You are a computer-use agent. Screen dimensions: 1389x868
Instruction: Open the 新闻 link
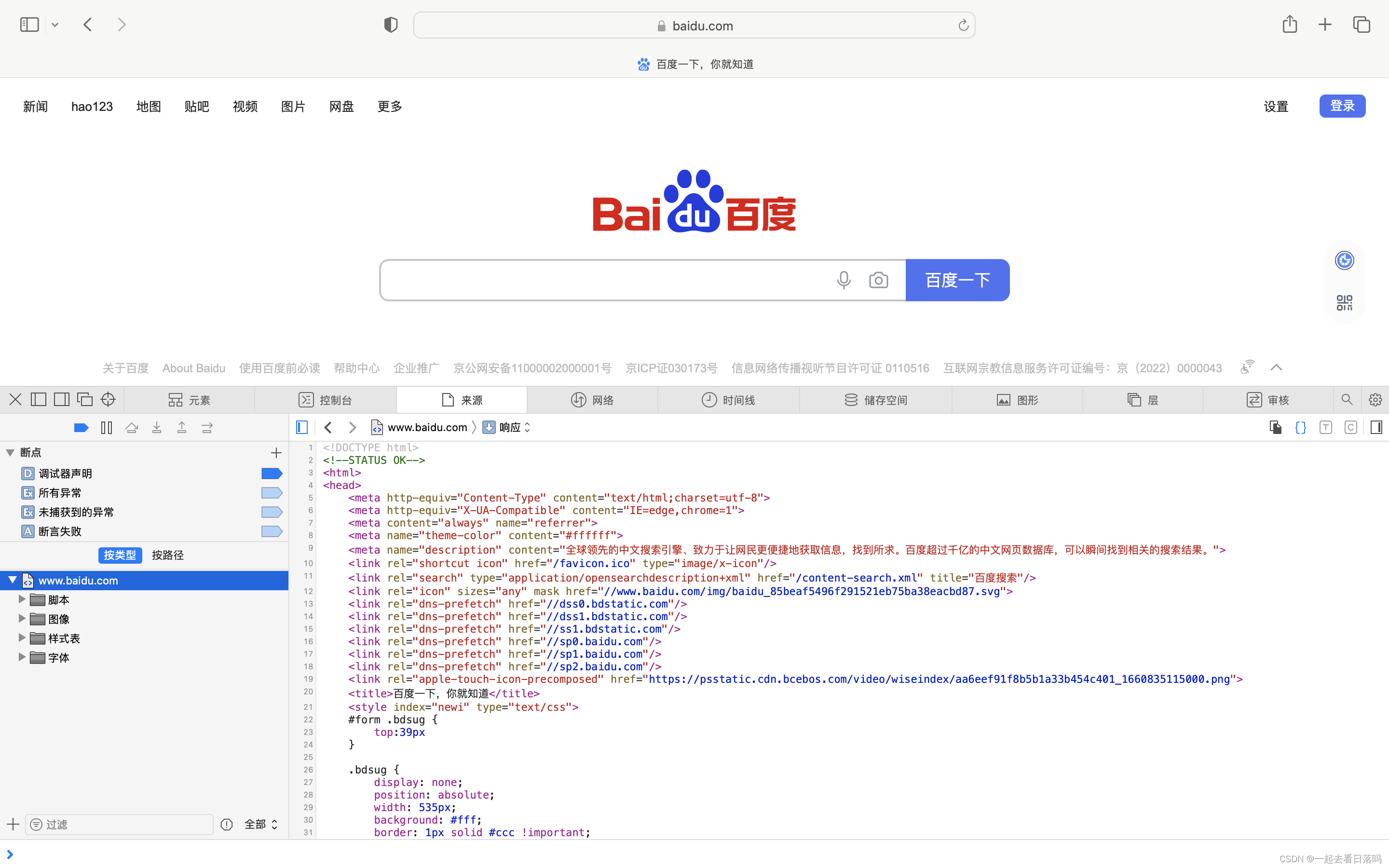[x=35, y=106]
